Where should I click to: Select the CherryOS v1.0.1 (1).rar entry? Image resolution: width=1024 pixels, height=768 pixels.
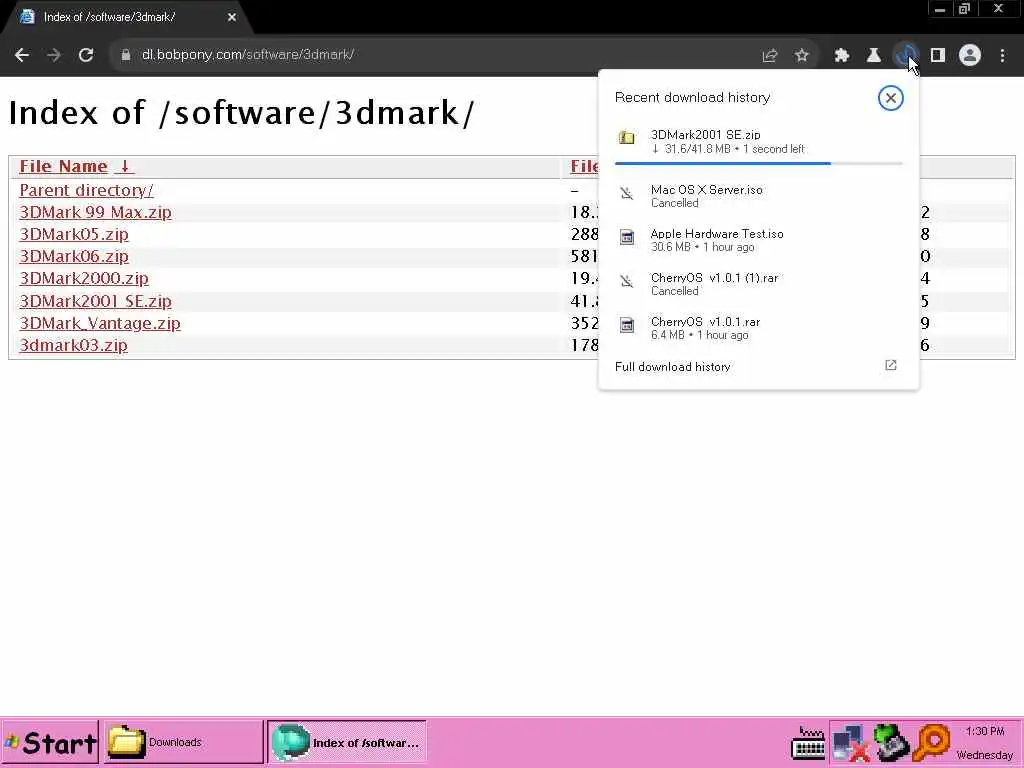[x=758, y=284]
